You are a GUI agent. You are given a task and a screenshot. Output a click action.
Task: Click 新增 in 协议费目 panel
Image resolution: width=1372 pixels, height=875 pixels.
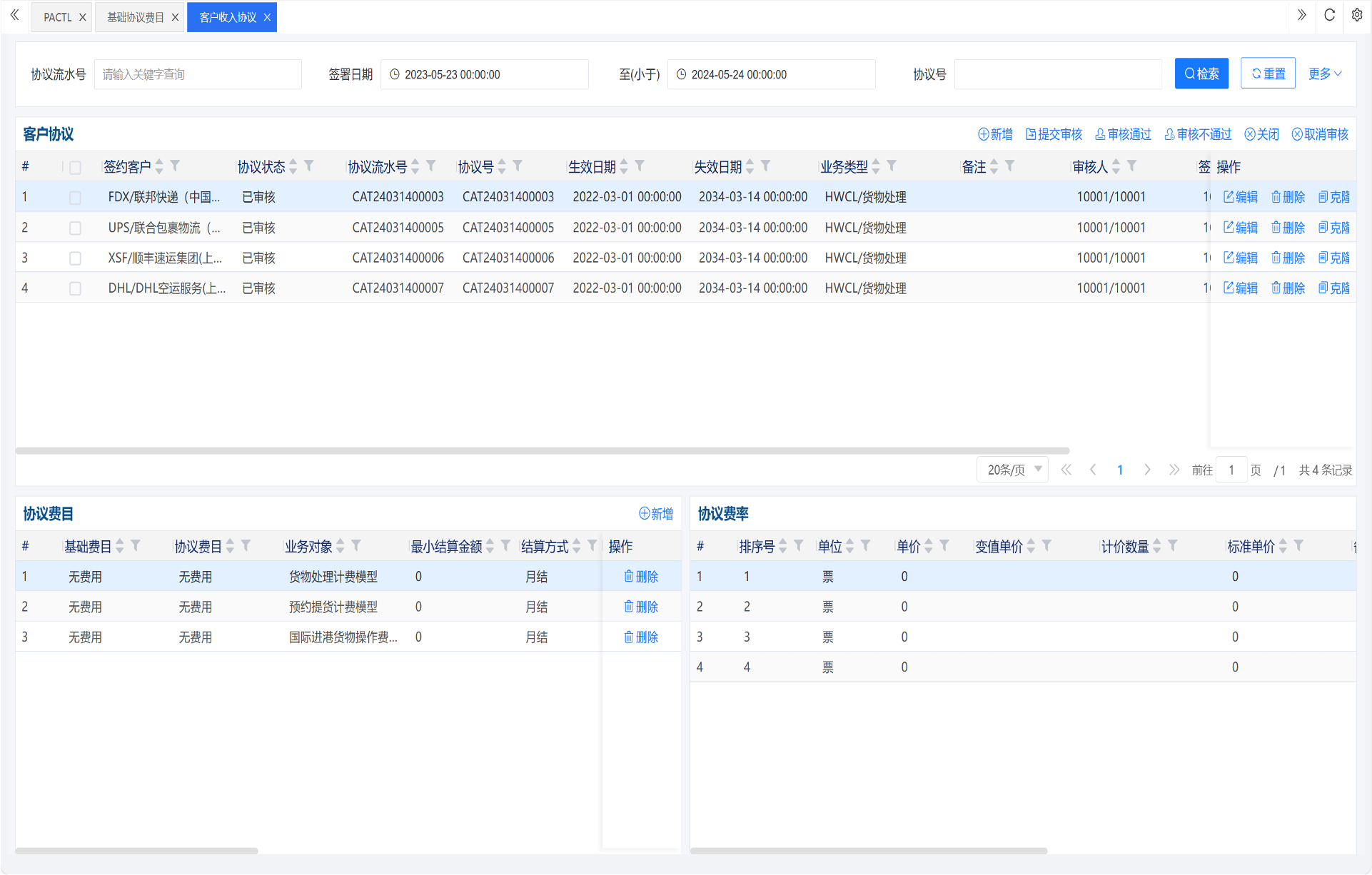[x=656, y=514]
